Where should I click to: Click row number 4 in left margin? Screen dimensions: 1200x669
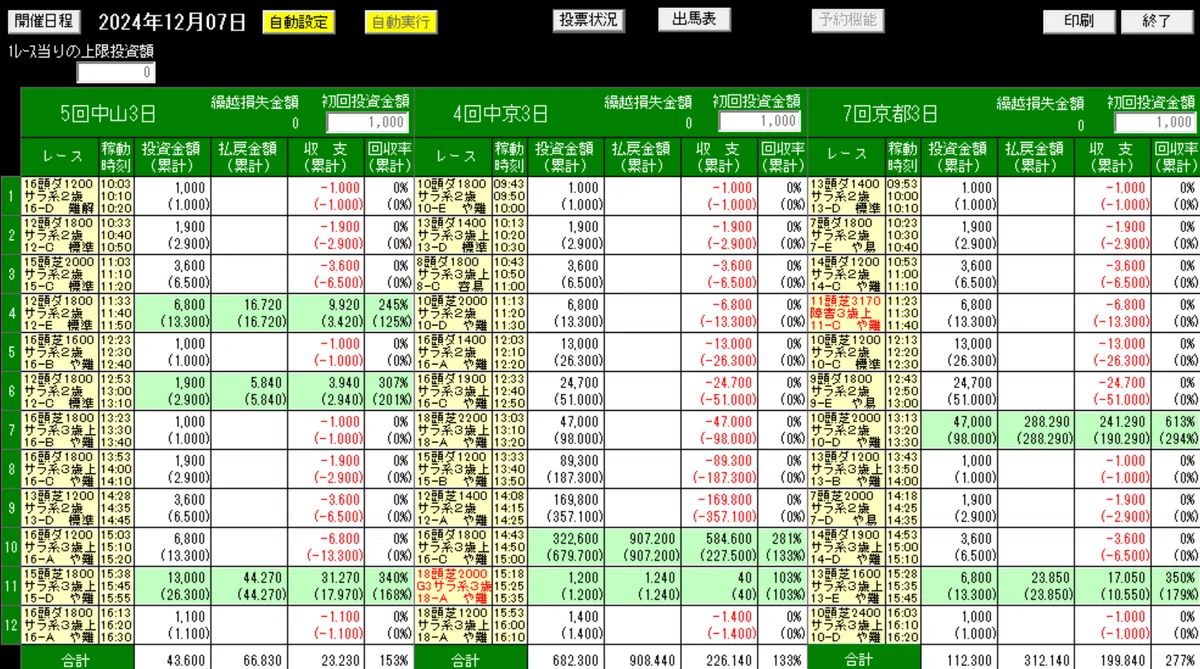click(10, 312)
